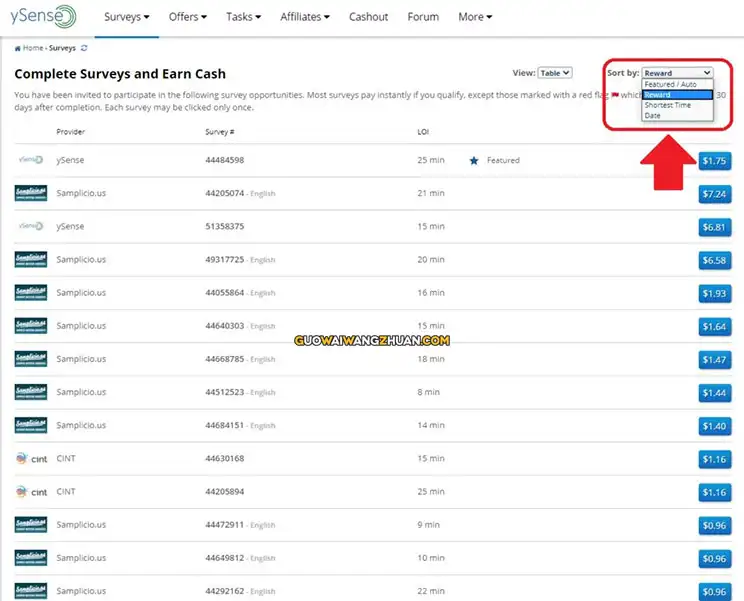Image resolution: width=744 pixels, height=601 pixels.
Task: Expand the Affiliates menu
Action: 305,17
